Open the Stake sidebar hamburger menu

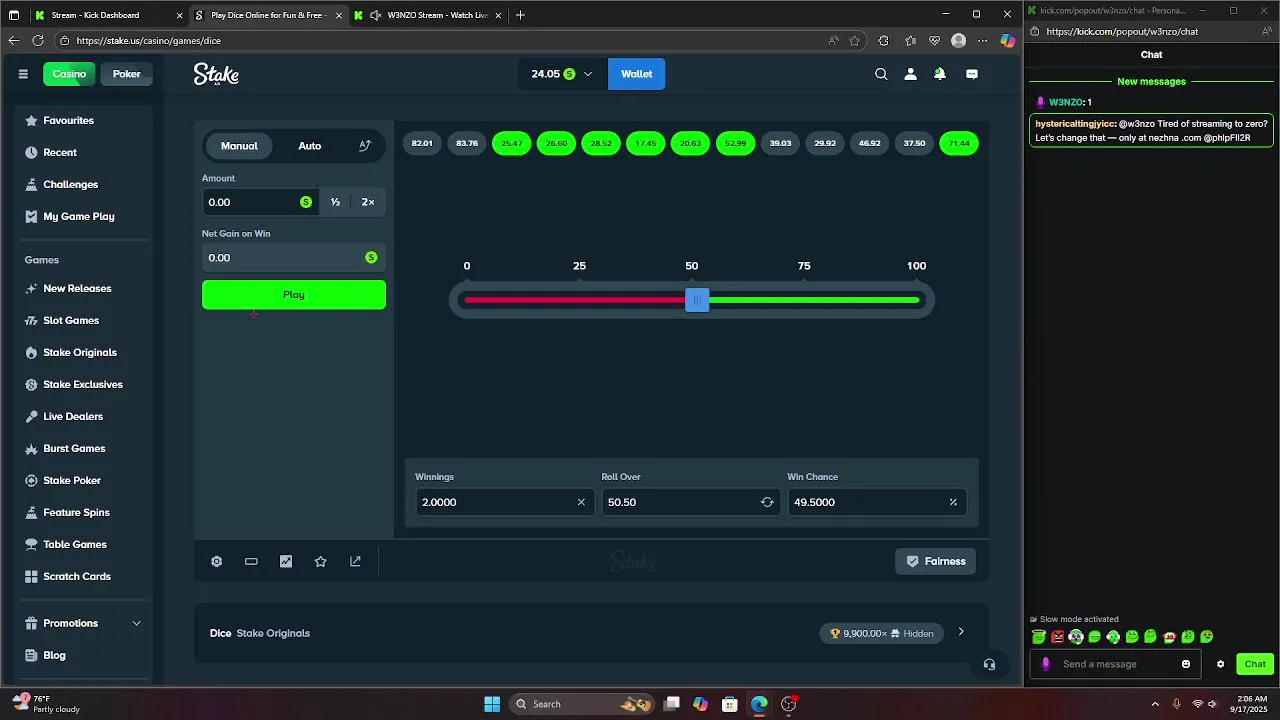click(x=23, y=74)
